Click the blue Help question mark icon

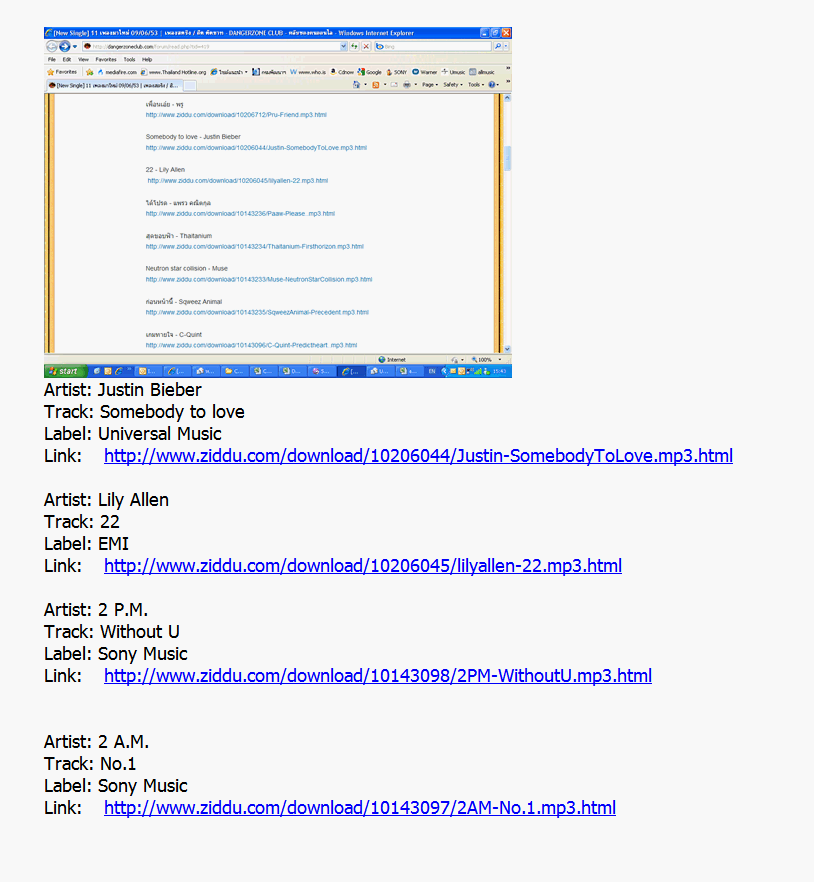(492, 85)
